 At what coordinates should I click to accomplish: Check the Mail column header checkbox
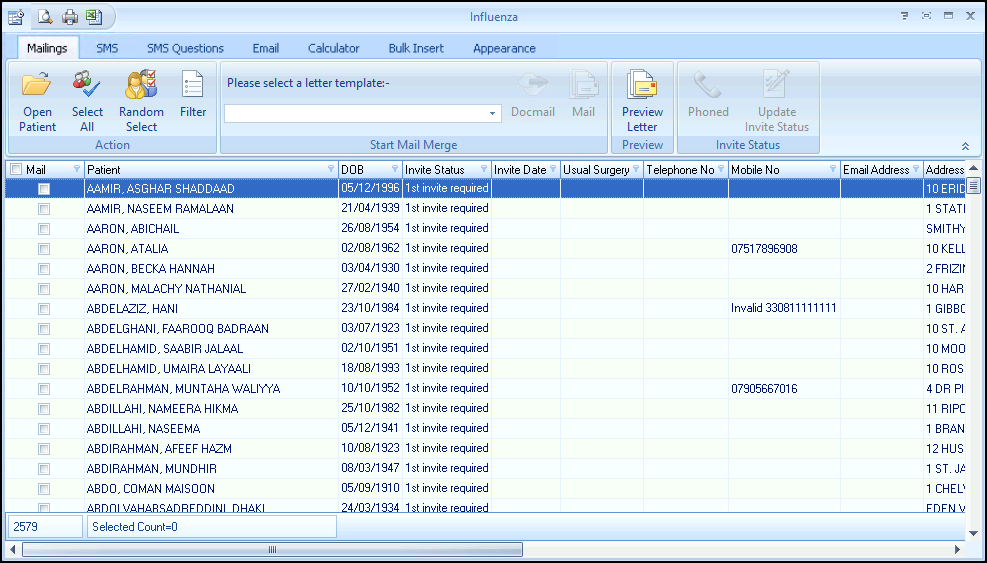[16, 170]
